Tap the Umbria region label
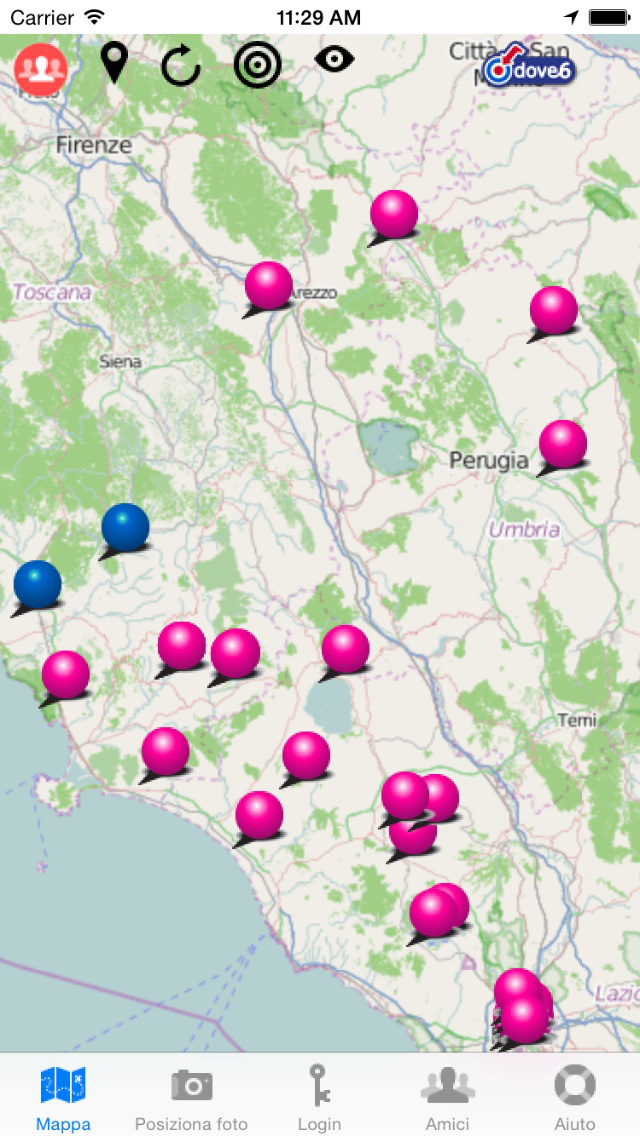Viewport: 640px width, 1136px height. click(x=524, y=530)
